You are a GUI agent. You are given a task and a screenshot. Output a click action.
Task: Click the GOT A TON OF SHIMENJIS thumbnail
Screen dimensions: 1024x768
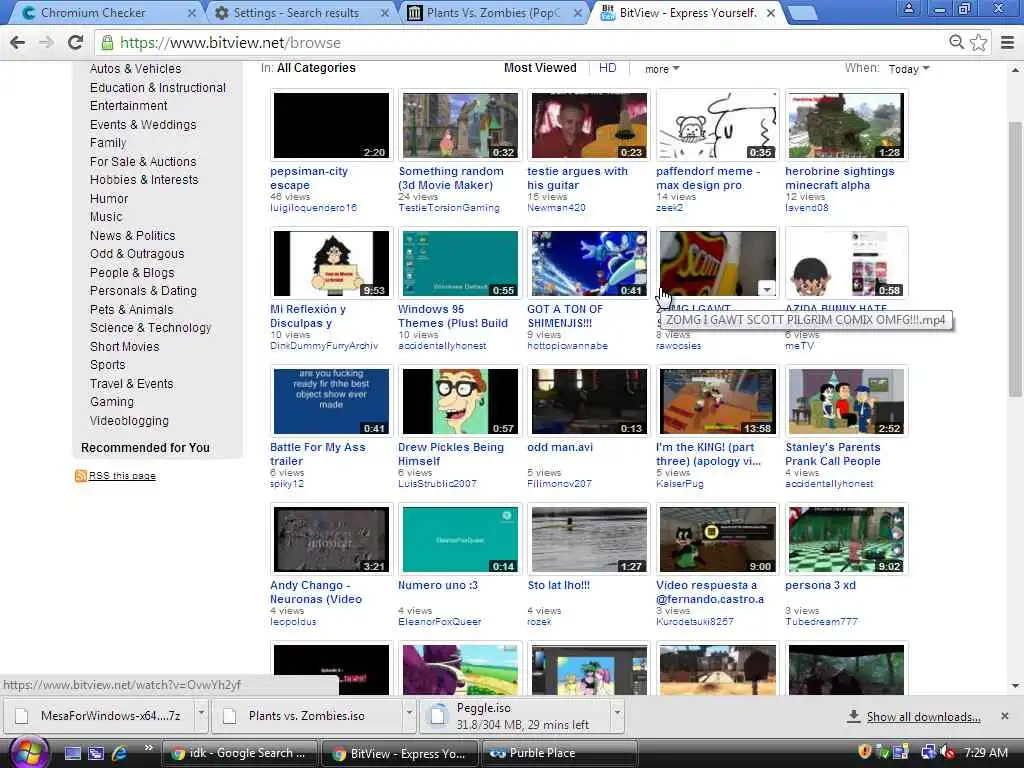[589, 263]
